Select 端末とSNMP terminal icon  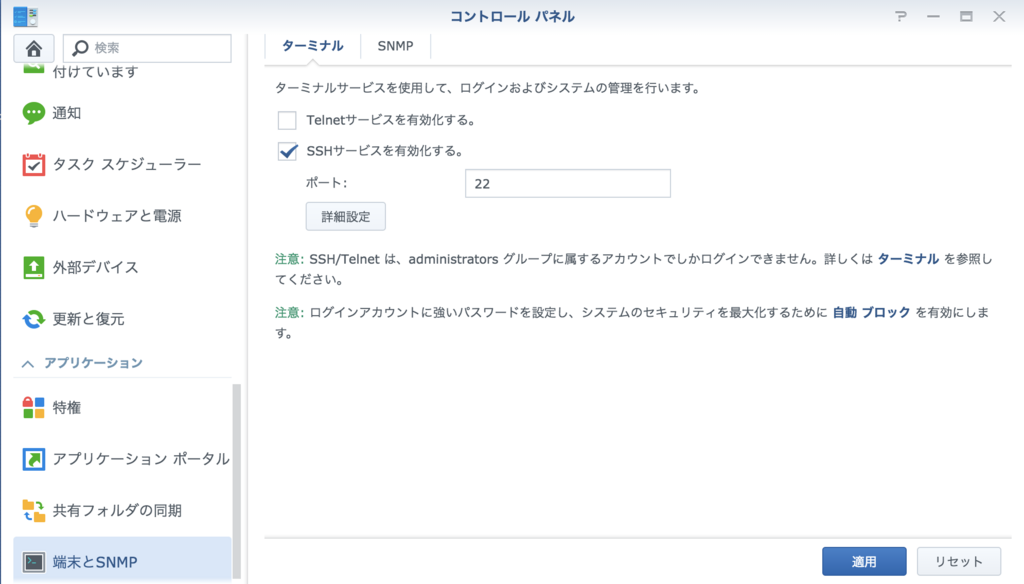click(x=33, y=562)
